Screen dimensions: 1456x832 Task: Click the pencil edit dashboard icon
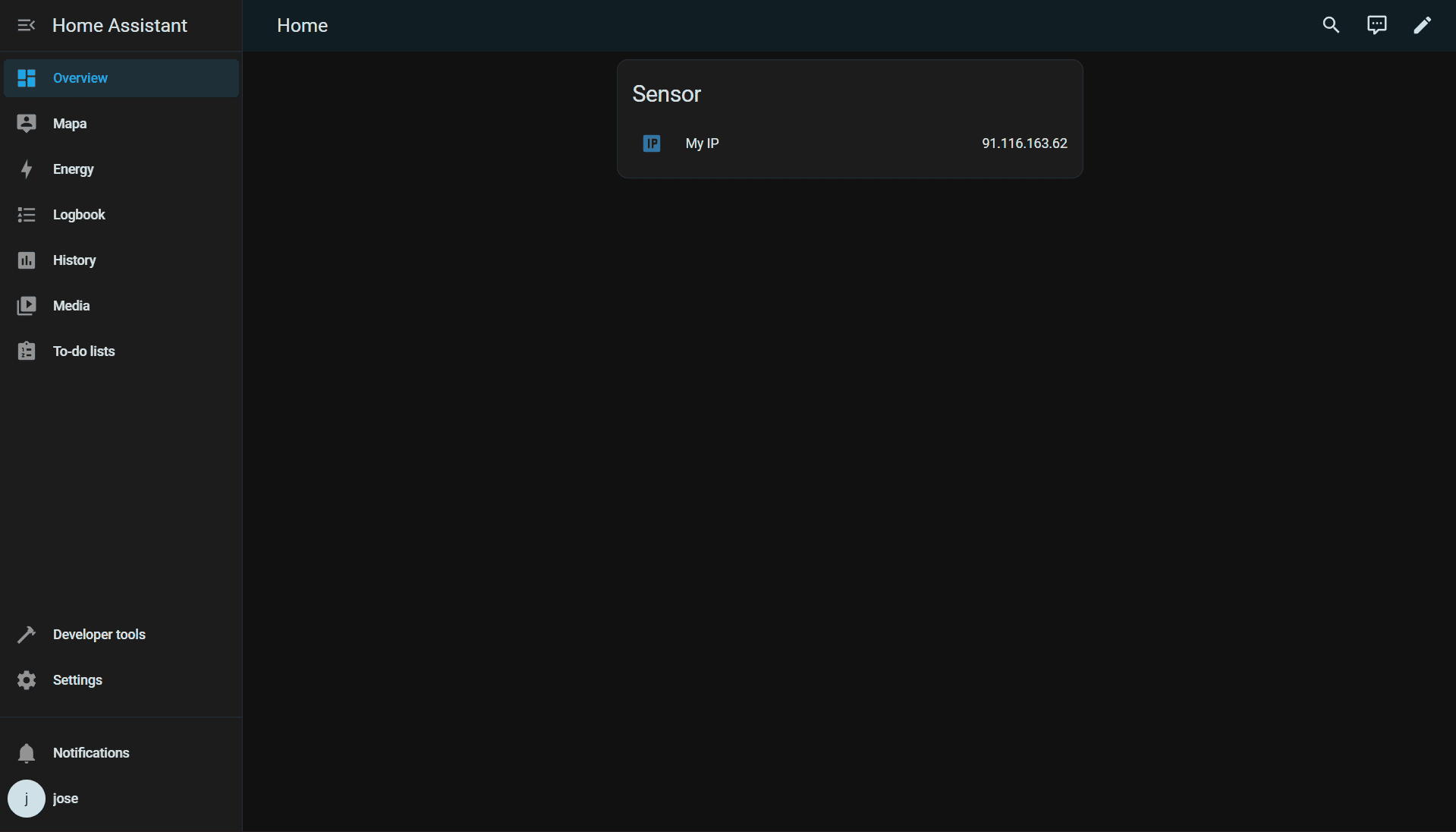[1422, 26]
